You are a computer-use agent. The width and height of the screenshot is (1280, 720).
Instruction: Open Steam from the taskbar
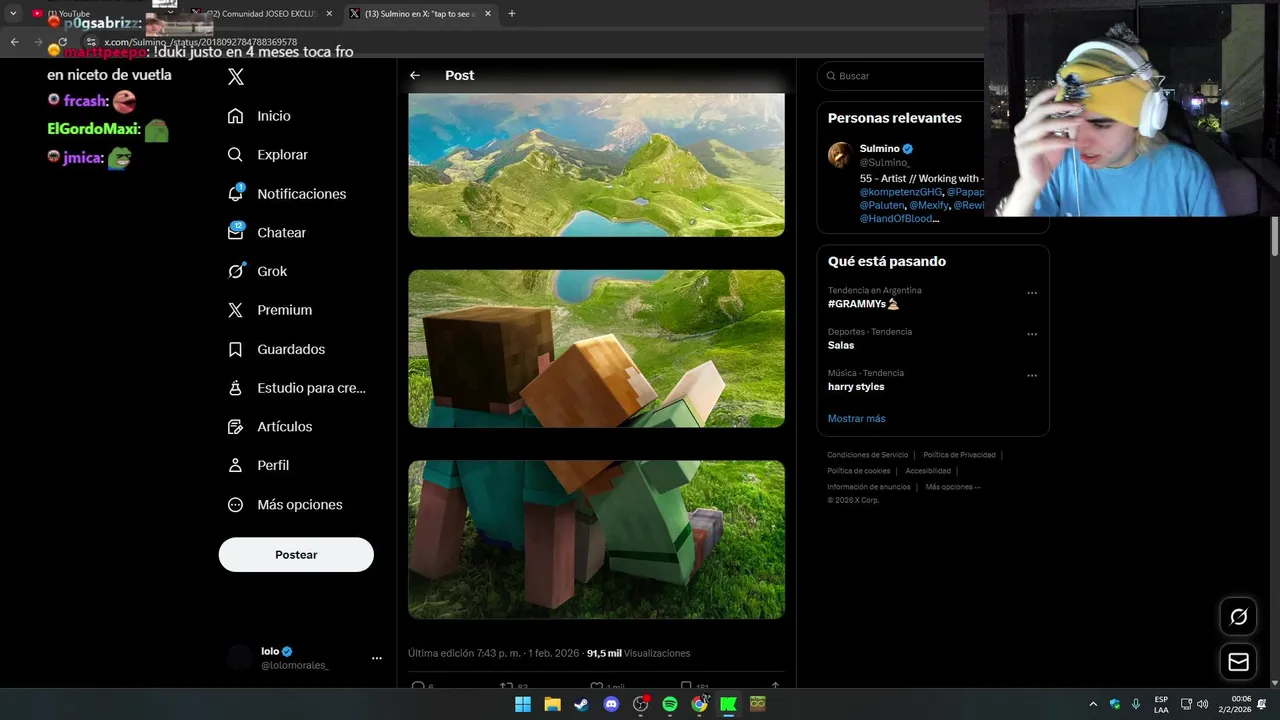click(x=581, y=704)
